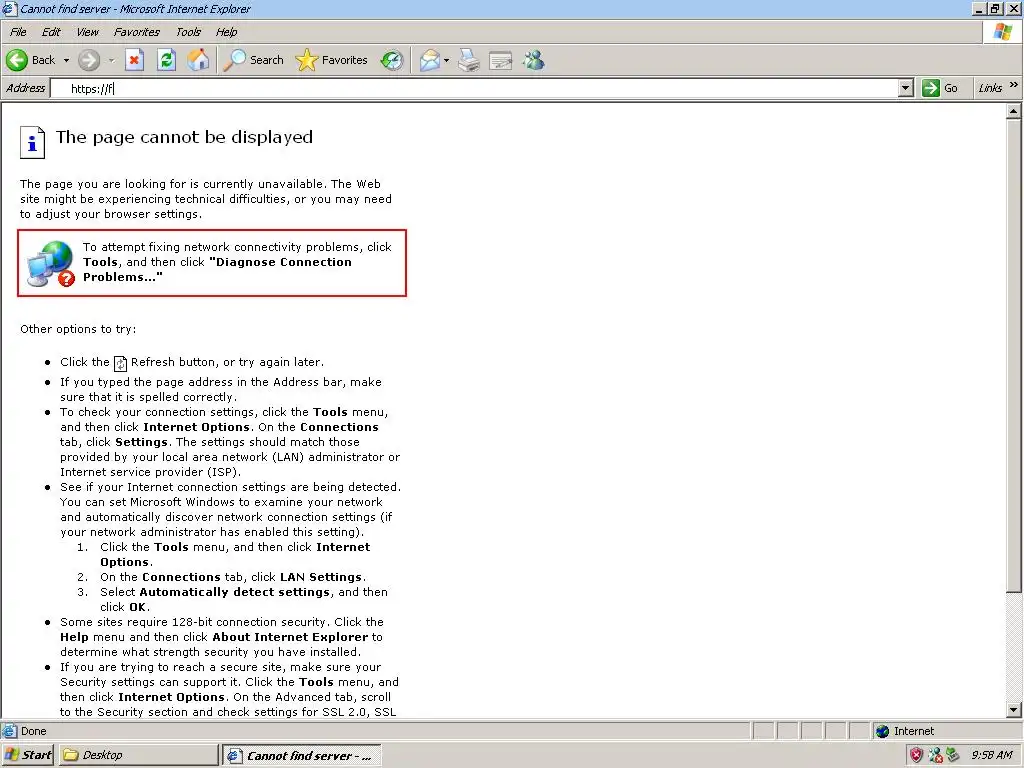Open the Help menu
The image size is (1024, 768).
tap(227, 32)
